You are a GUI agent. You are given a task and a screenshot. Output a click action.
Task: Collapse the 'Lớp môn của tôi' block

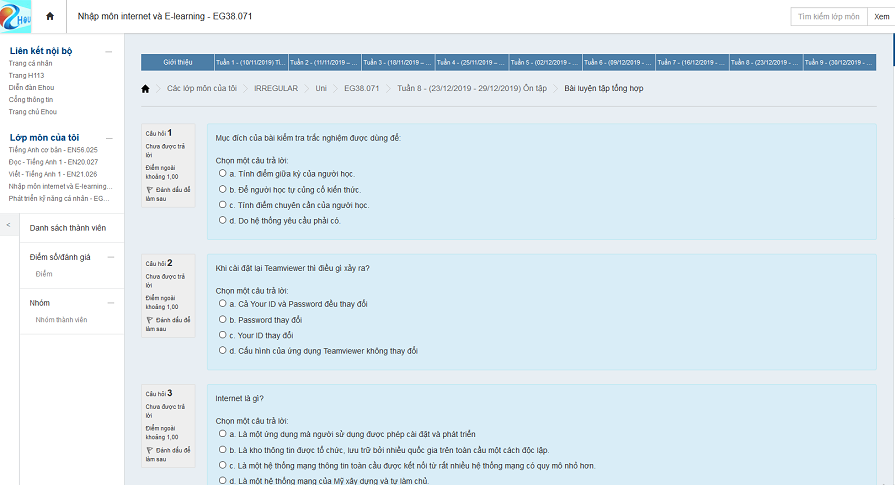pos(109,136)
